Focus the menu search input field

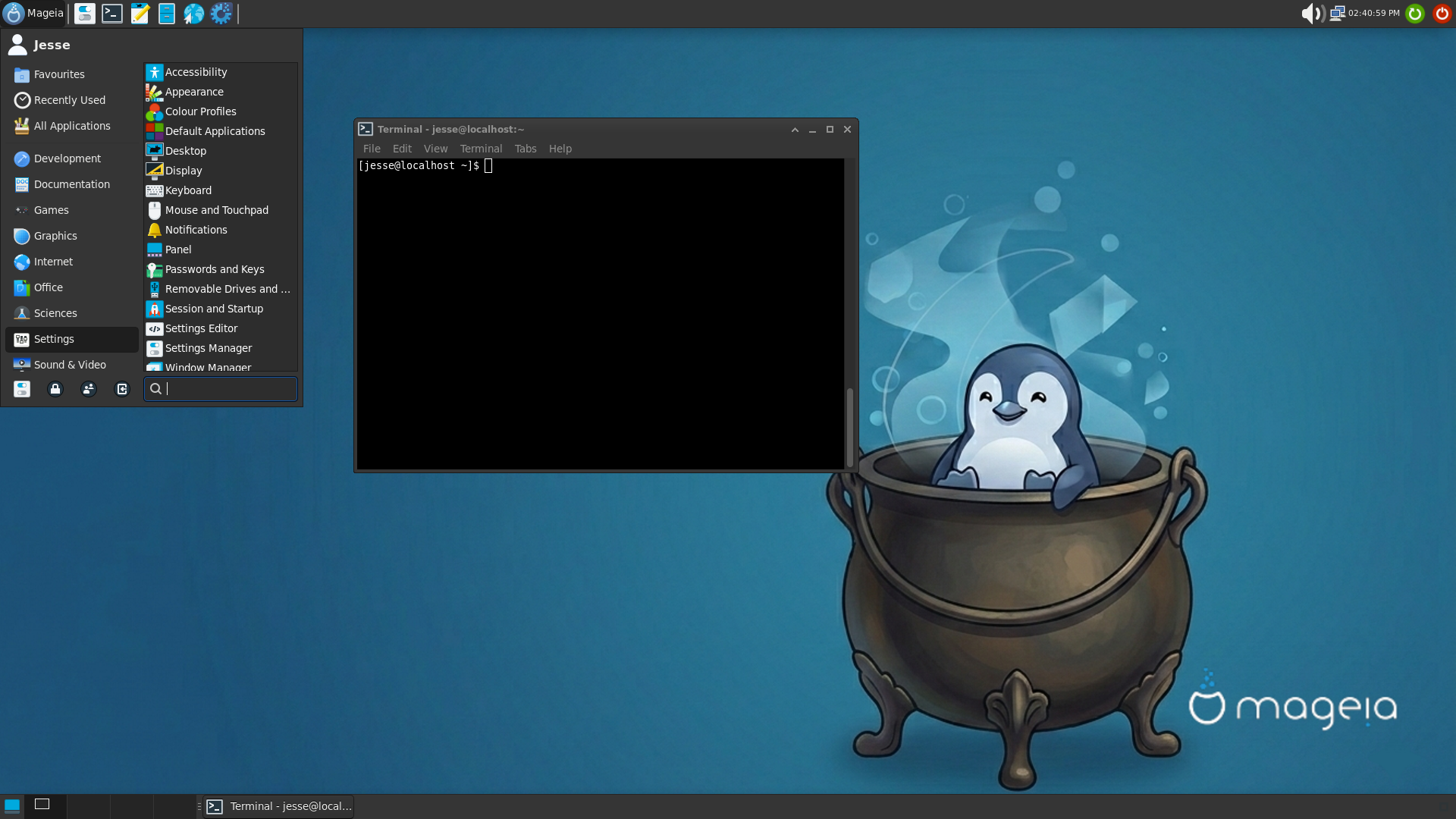(x=221, y=389)
